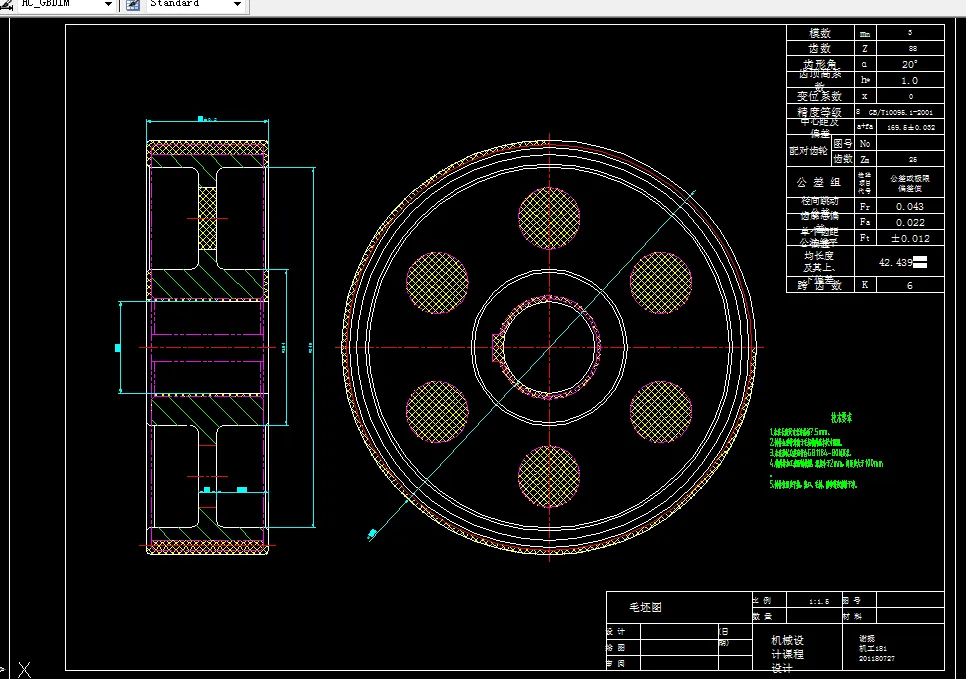Screen dimensions: 966x679
Task: Click the 201180727 number in title block
Action: 876,658
